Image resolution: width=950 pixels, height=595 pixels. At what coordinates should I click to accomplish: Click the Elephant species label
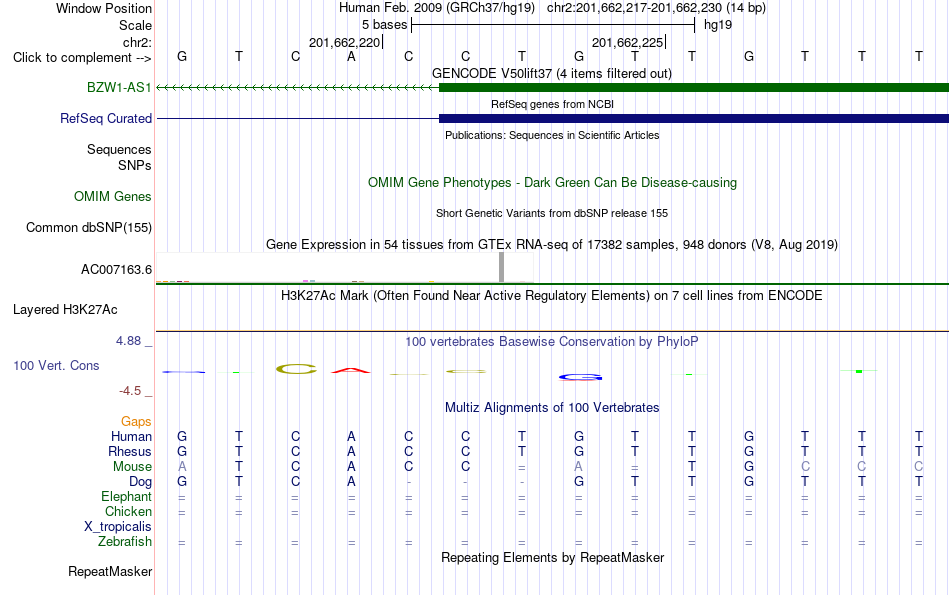pyautogui.click(x=126, y=496)
